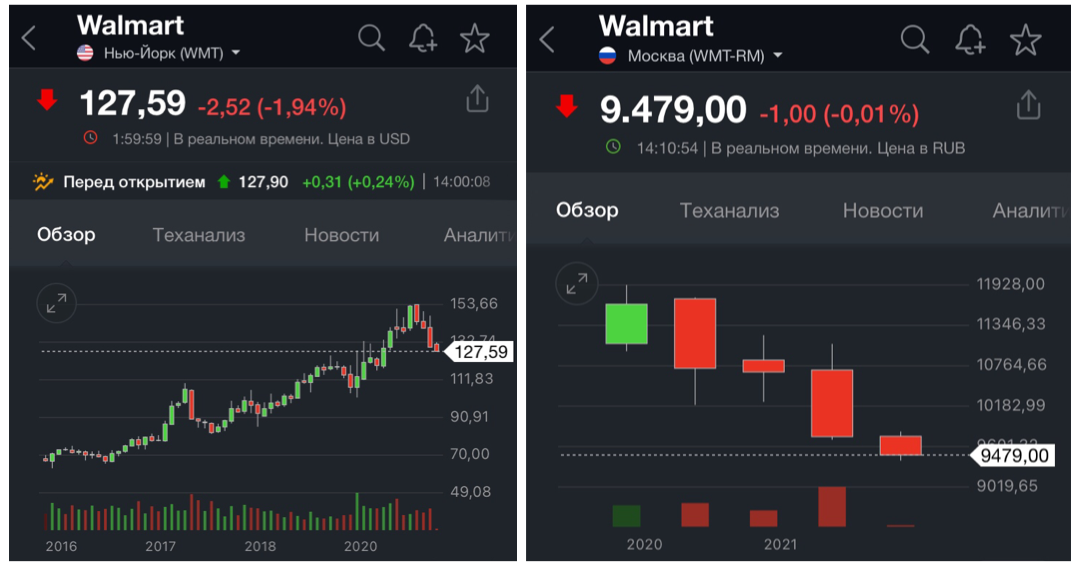Open search in the New York Walmart panel
The height and width of the screenshot is (566, 1080).
(371, 38)
